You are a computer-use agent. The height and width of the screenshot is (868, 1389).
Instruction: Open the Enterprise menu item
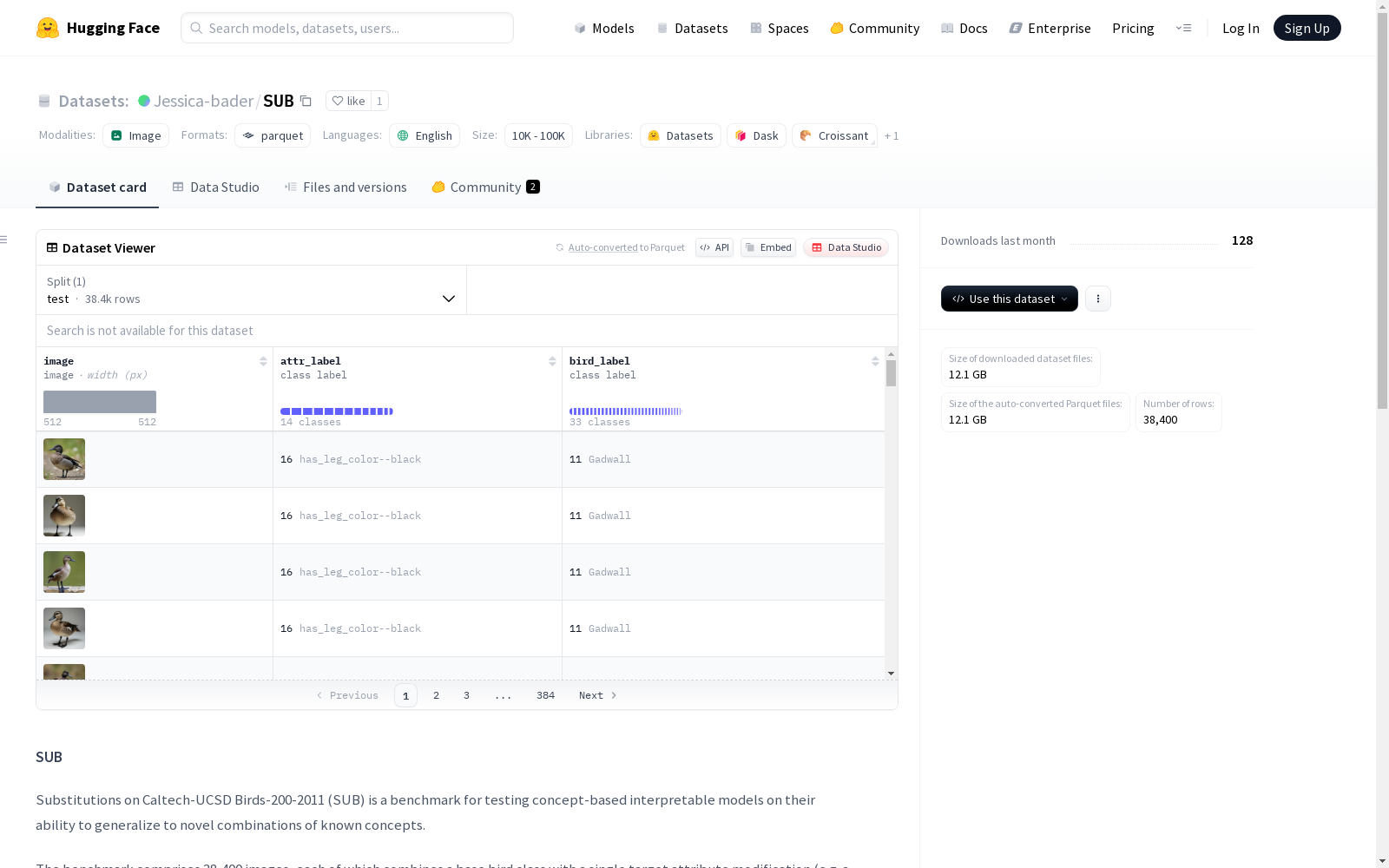1050,28
